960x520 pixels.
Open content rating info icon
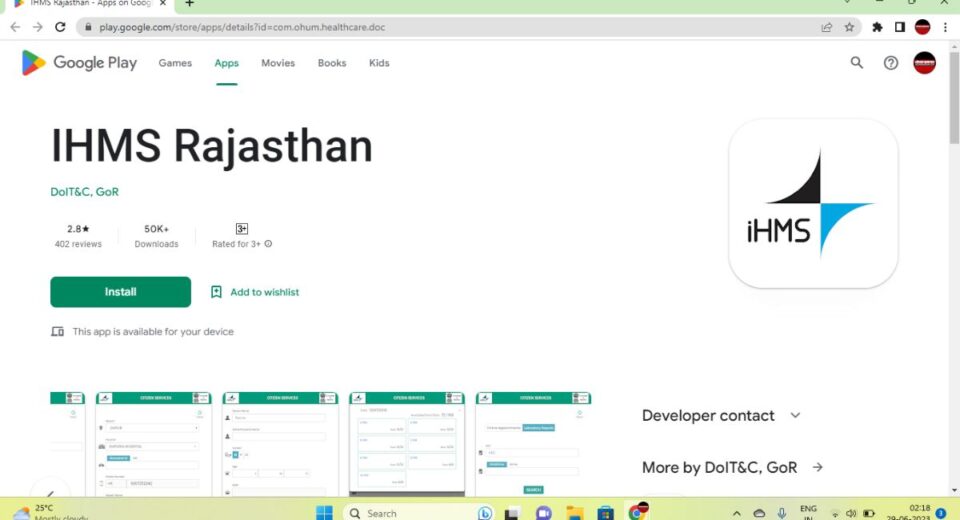(268, 244)
